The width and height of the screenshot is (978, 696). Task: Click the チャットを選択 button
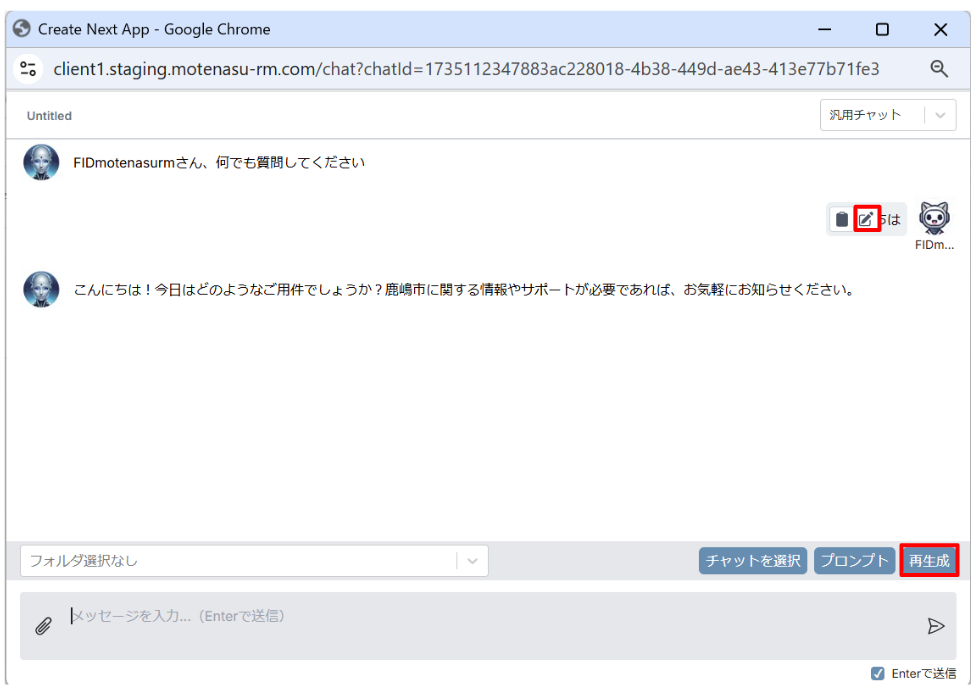click(x=753, y=560)
